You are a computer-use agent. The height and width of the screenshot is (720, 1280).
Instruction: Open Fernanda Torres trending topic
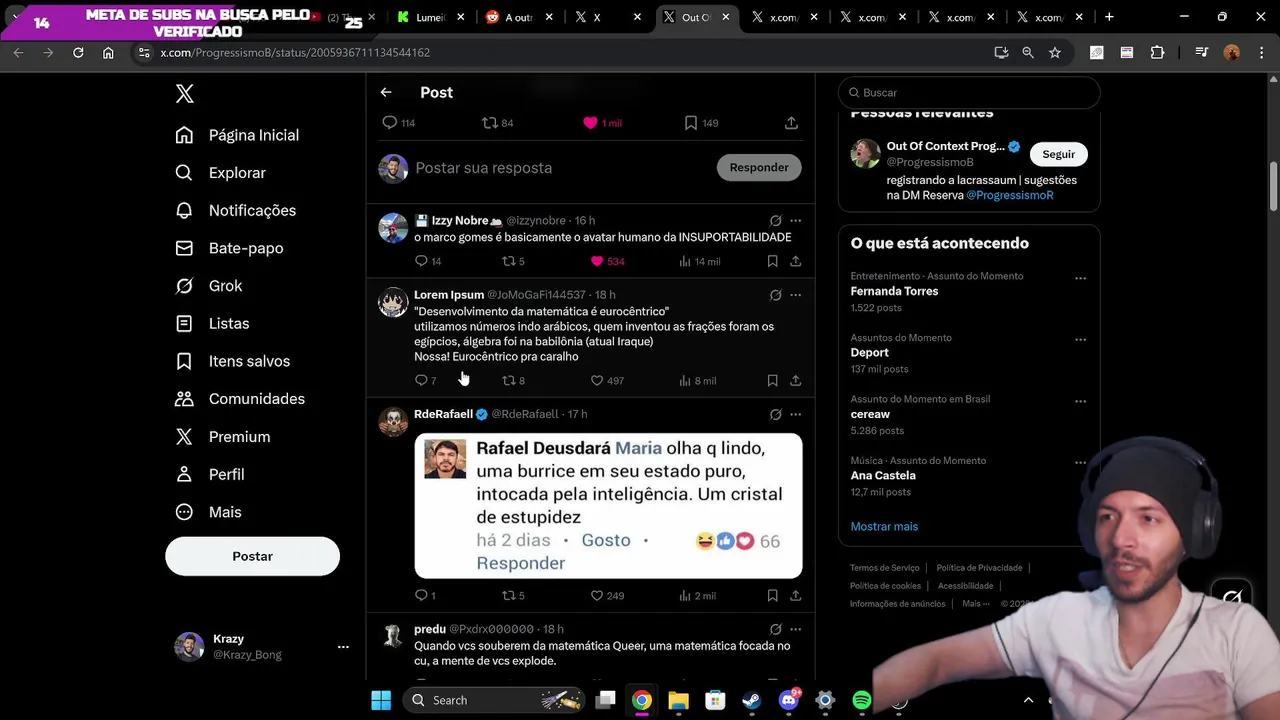pyautogui.click(x=894, y=291)
